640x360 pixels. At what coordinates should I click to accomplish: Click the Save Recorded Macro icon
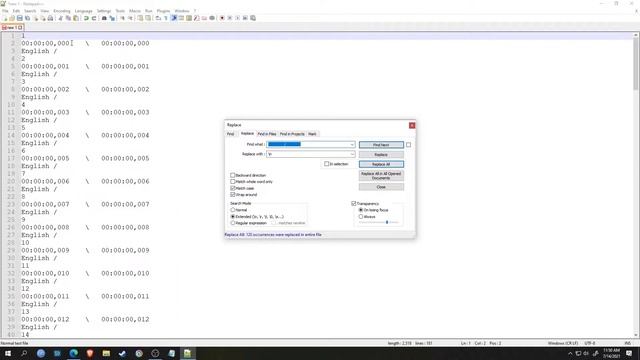pos(253,18)
